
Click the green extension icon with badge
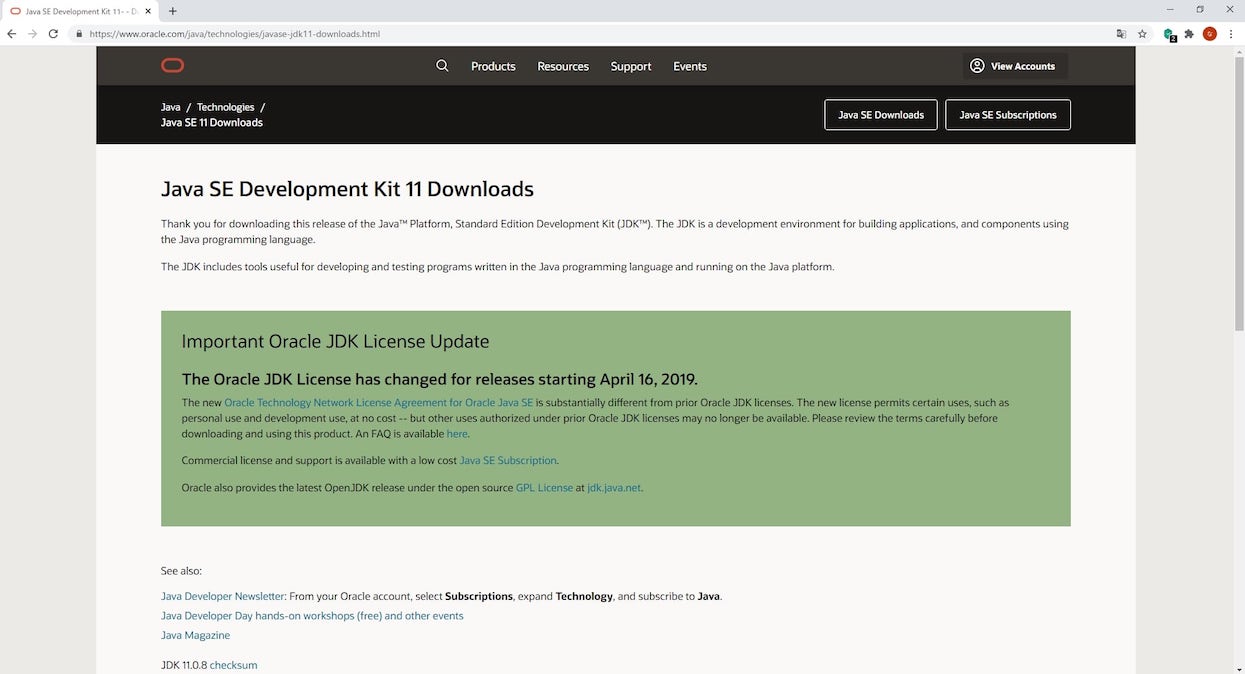(x=1169, y=34)
